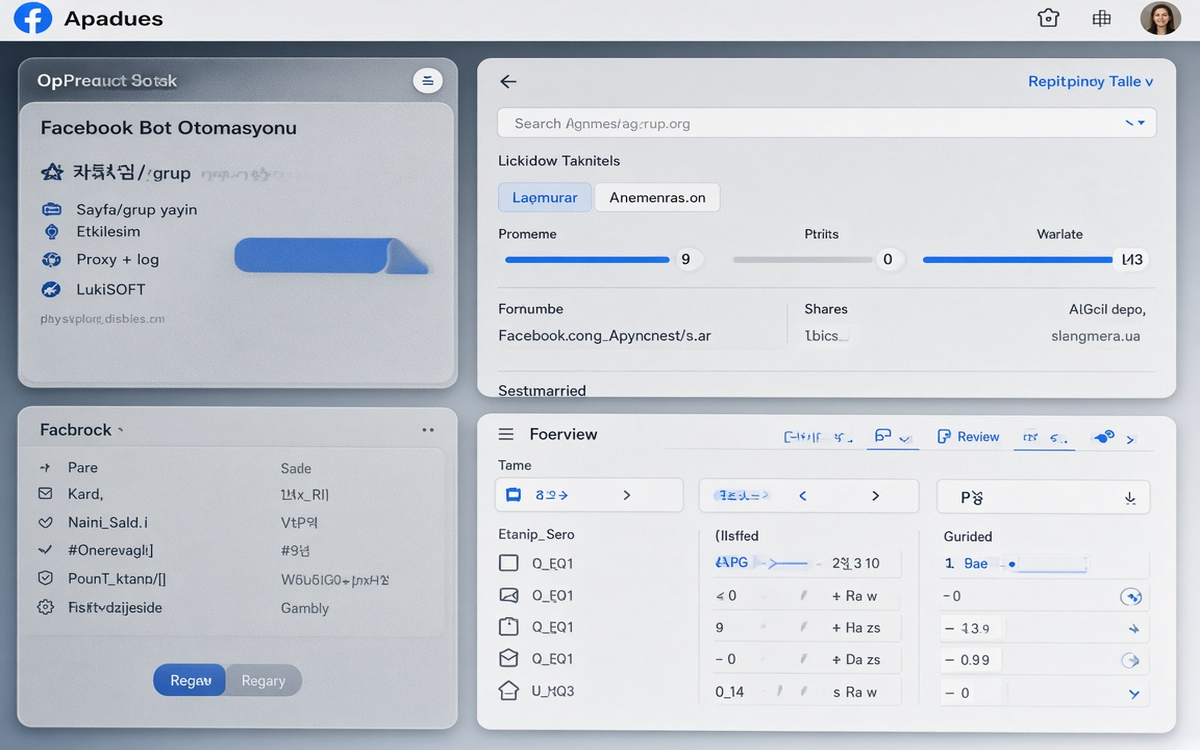Expand the Facbrock panel header chevron
The height and width of the screenshot is (750, 1200).
[x=121, y=430]
